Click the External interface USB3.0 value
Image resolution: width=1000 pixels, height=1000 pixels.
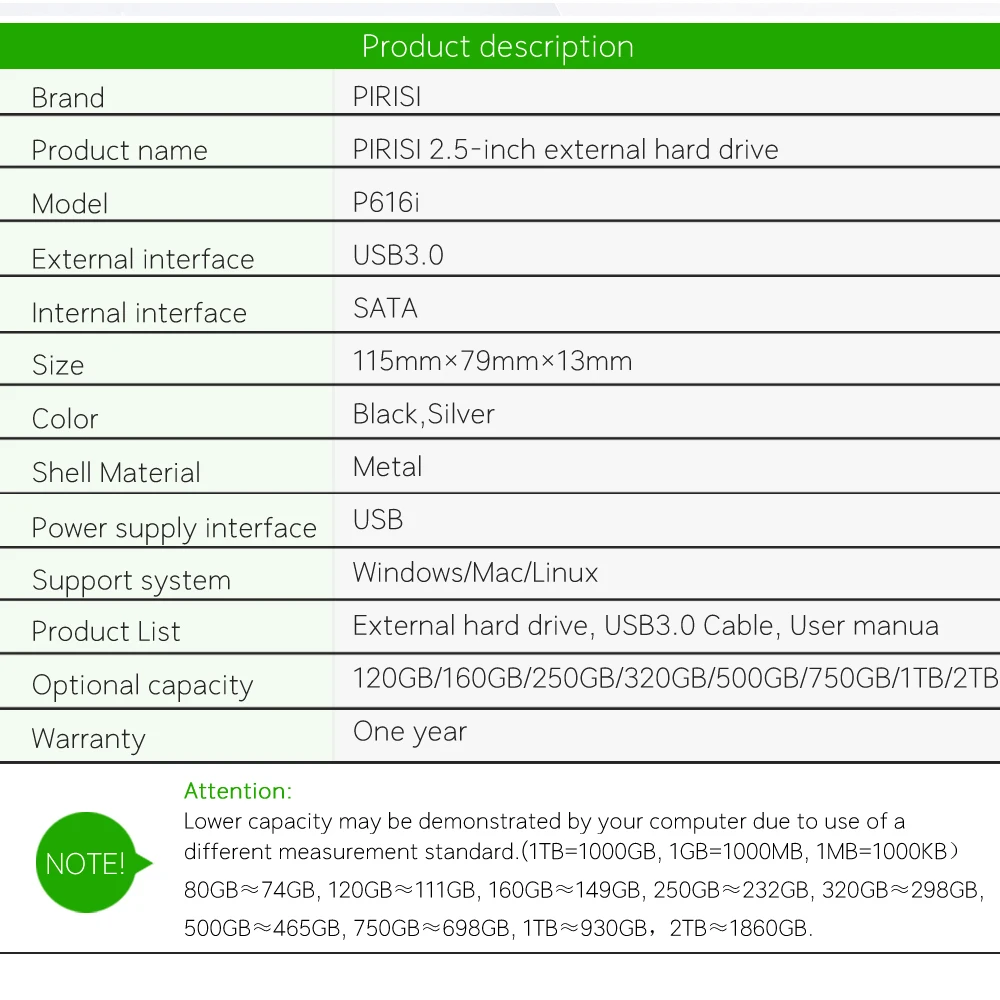pyautogui.click(x=398, y=256)
